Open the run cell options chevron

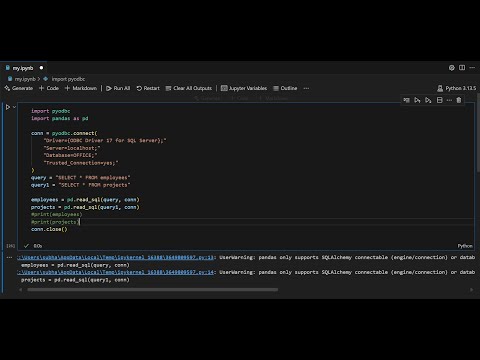pos(14,107)
